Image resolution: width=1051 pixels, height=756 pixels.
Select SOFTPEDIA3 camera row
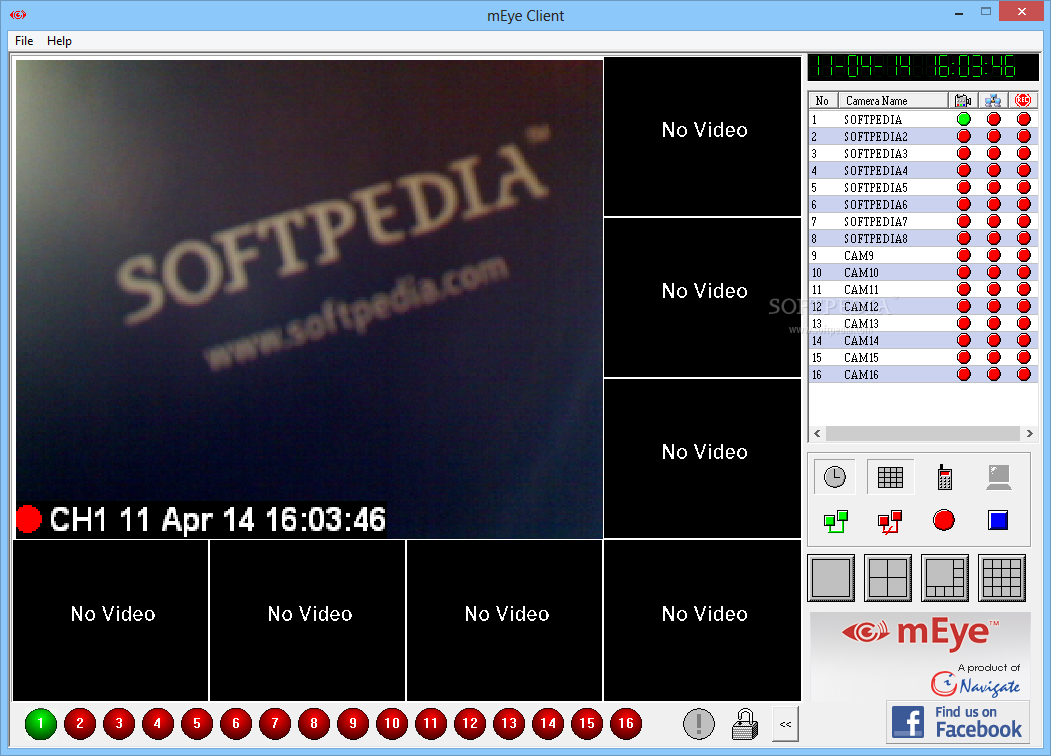[x=923, y=153]
